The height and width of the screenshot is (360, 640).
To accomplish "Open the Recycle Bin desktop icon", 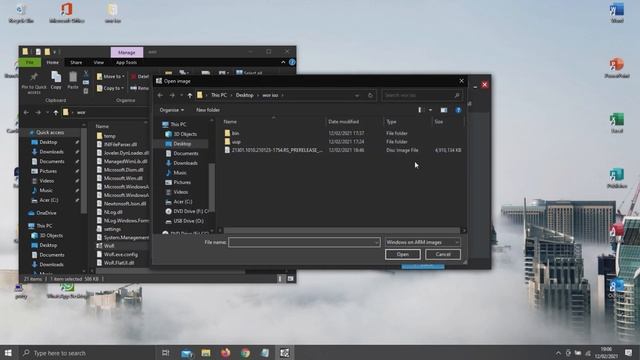I will tap(21, 13).
